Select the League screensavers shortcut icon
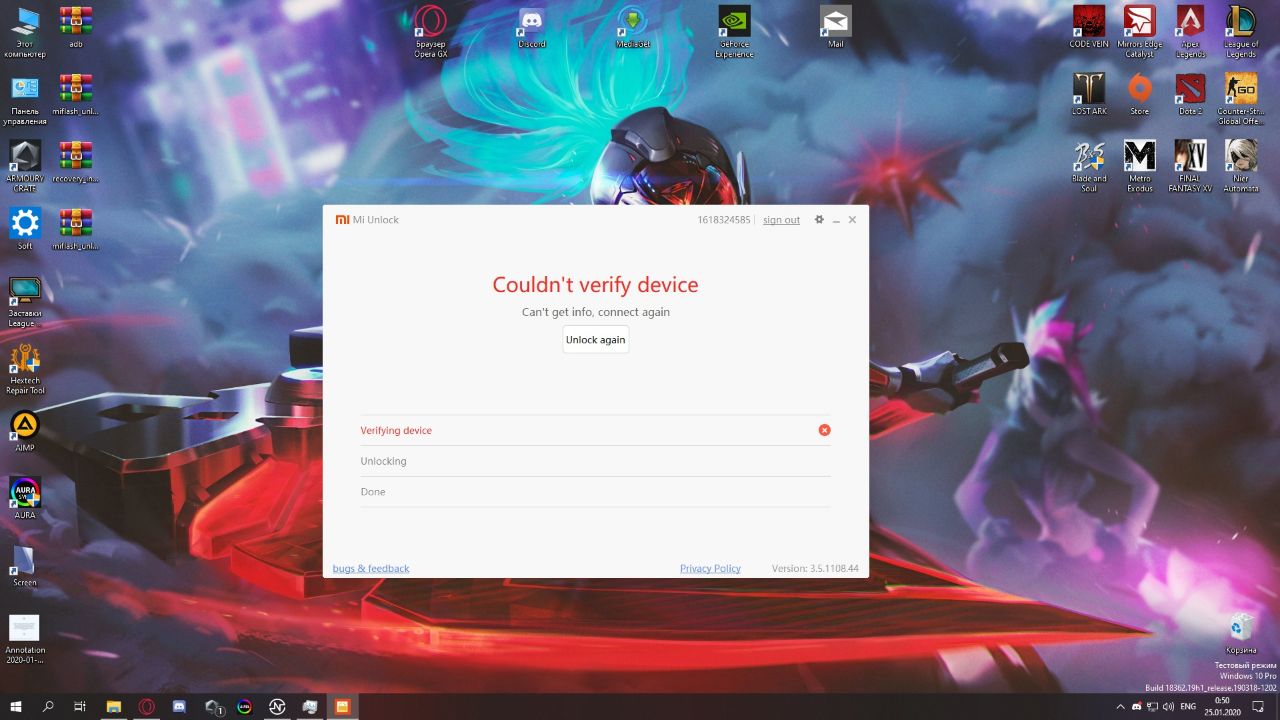This screenshot has height=720, width=1280. [x=25, y=300]
